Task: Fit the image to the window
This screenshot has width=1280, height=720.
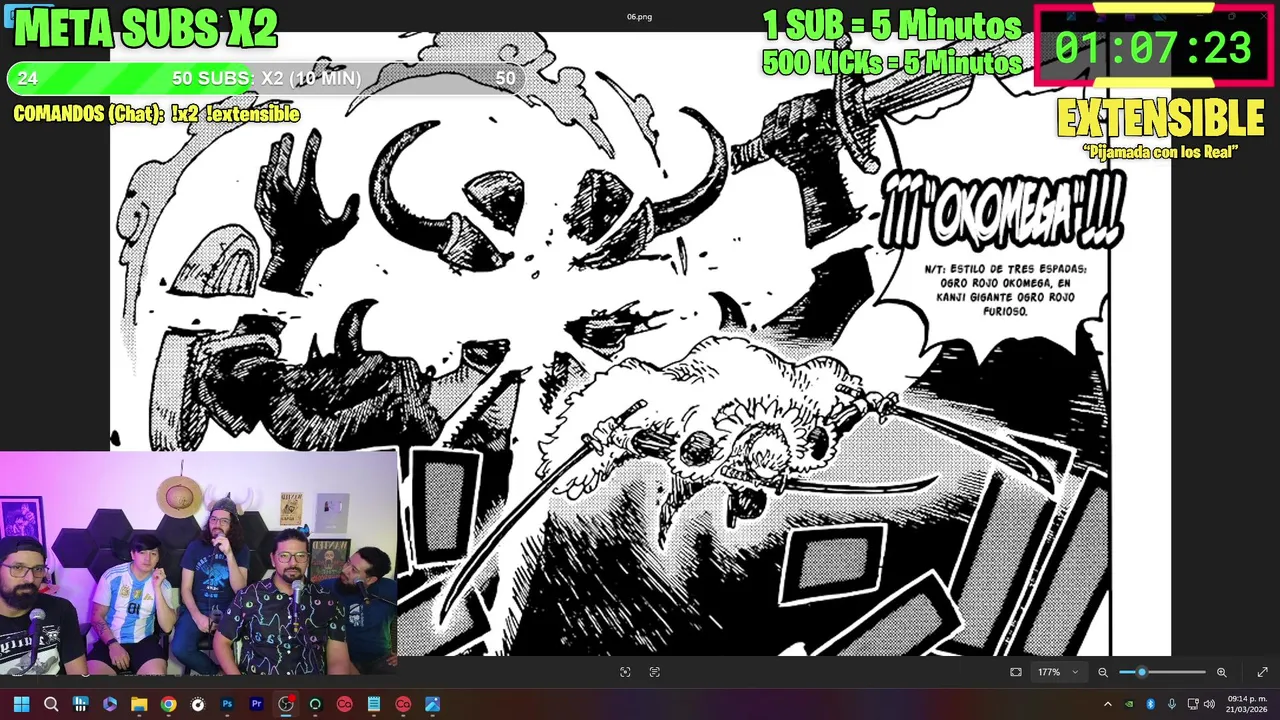Action: (x=1016, y=672)
